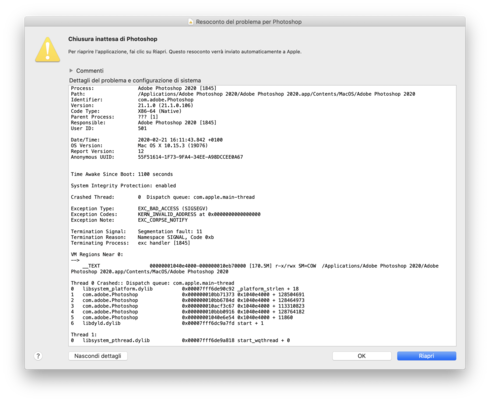Click the Thread 1: header line
490x402 pixels.
coord(84,335)
